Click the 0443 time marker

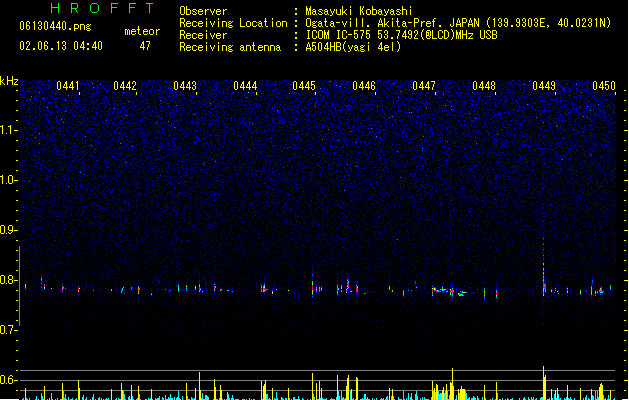(185, 86)
